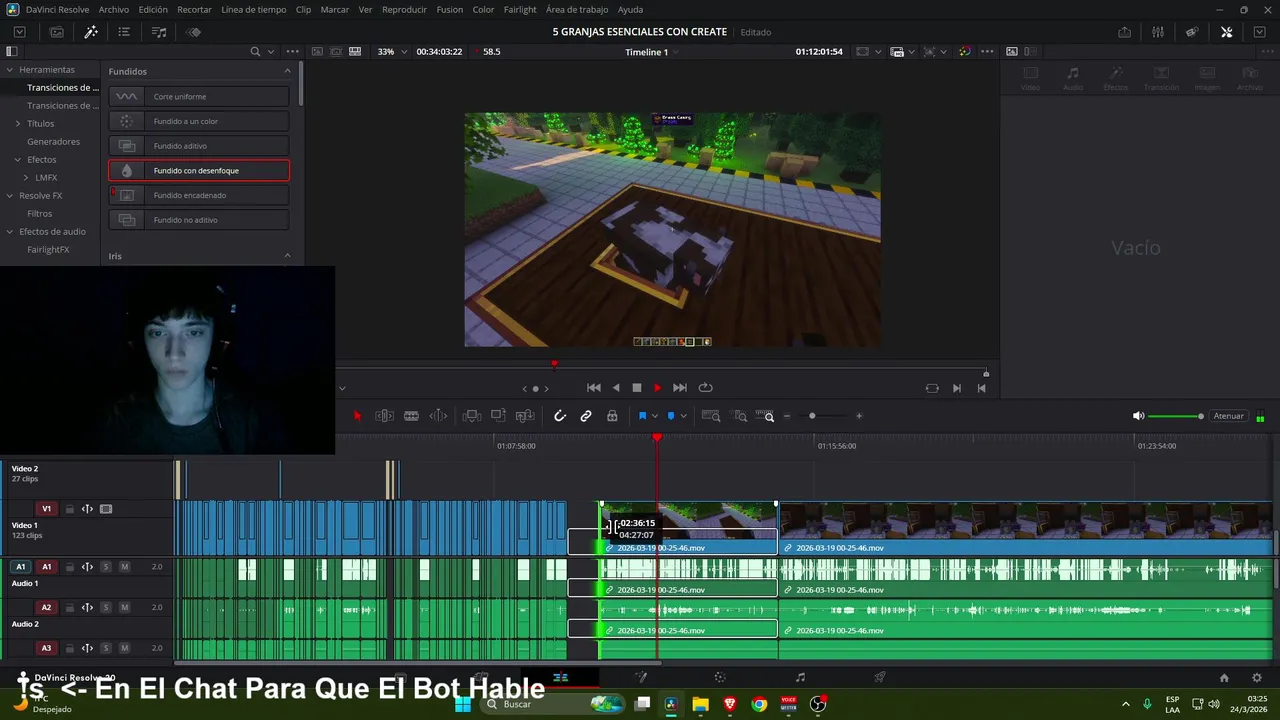The height and width of the screenshot is (720, 1280).
Task: Open the Área de trabajo menu
Action: click(x=577, y=9)
